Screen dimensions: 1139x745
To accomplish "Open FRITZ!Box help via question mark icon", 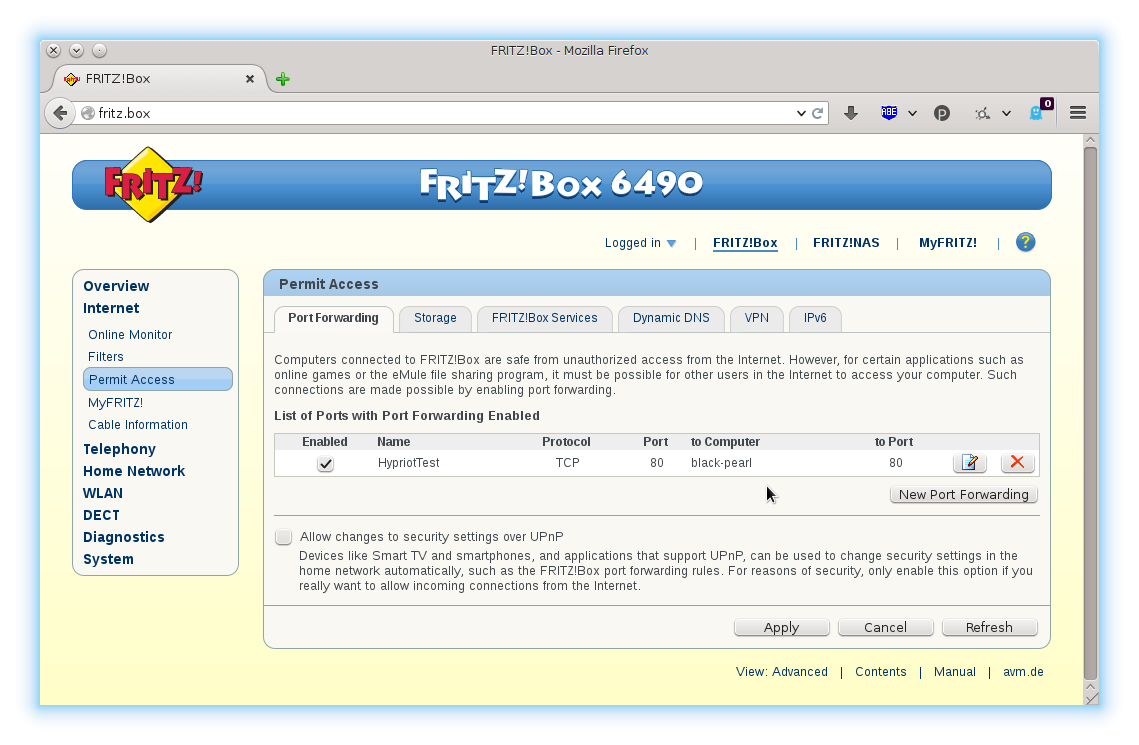I will [x=1026, y=242].
